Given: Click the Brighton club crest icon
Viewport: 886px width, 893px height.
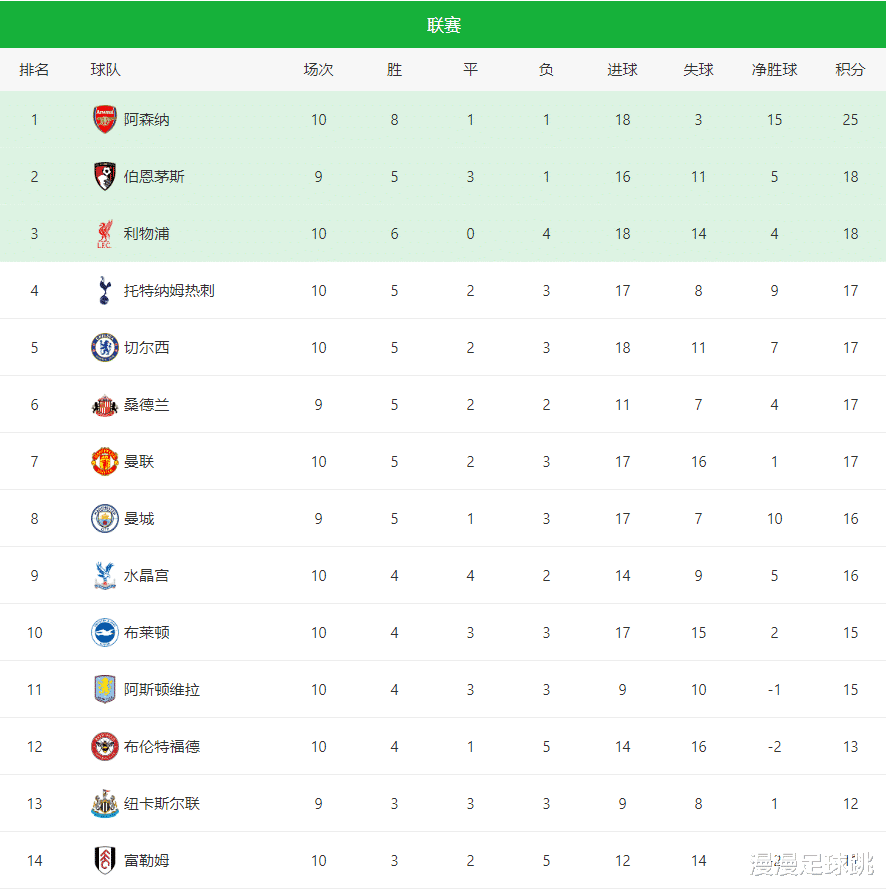Looking at the screenshot, I should pos(105,633).
